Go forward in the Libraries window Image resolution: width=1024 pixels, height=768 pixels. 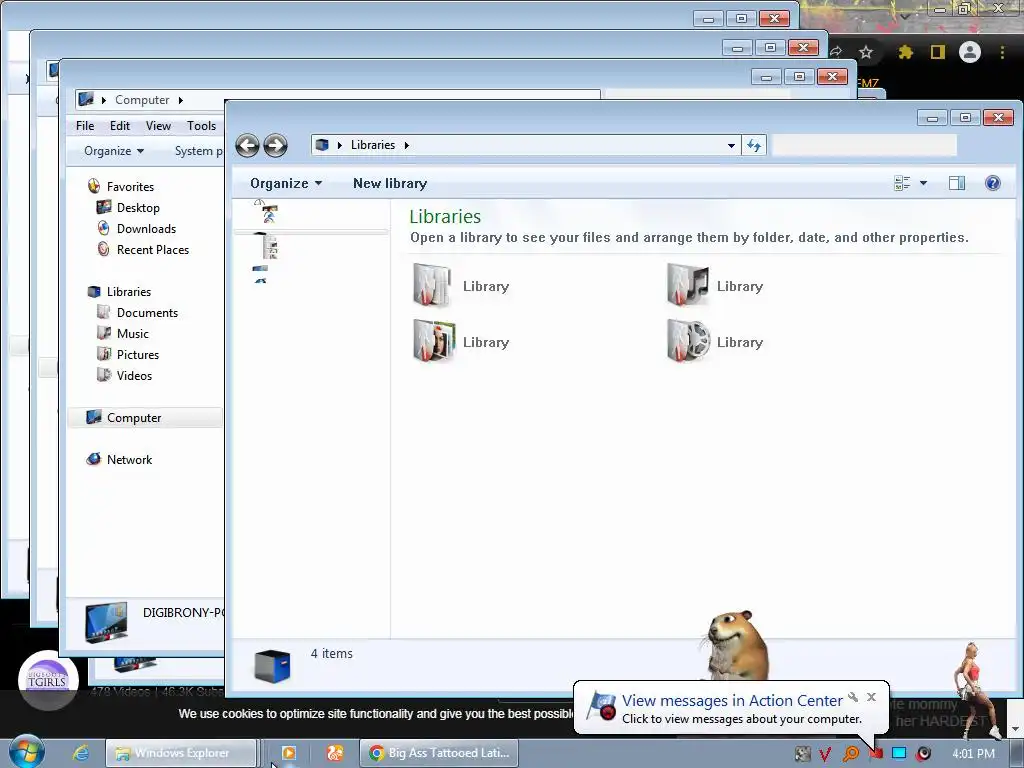[x=275, y=145]
